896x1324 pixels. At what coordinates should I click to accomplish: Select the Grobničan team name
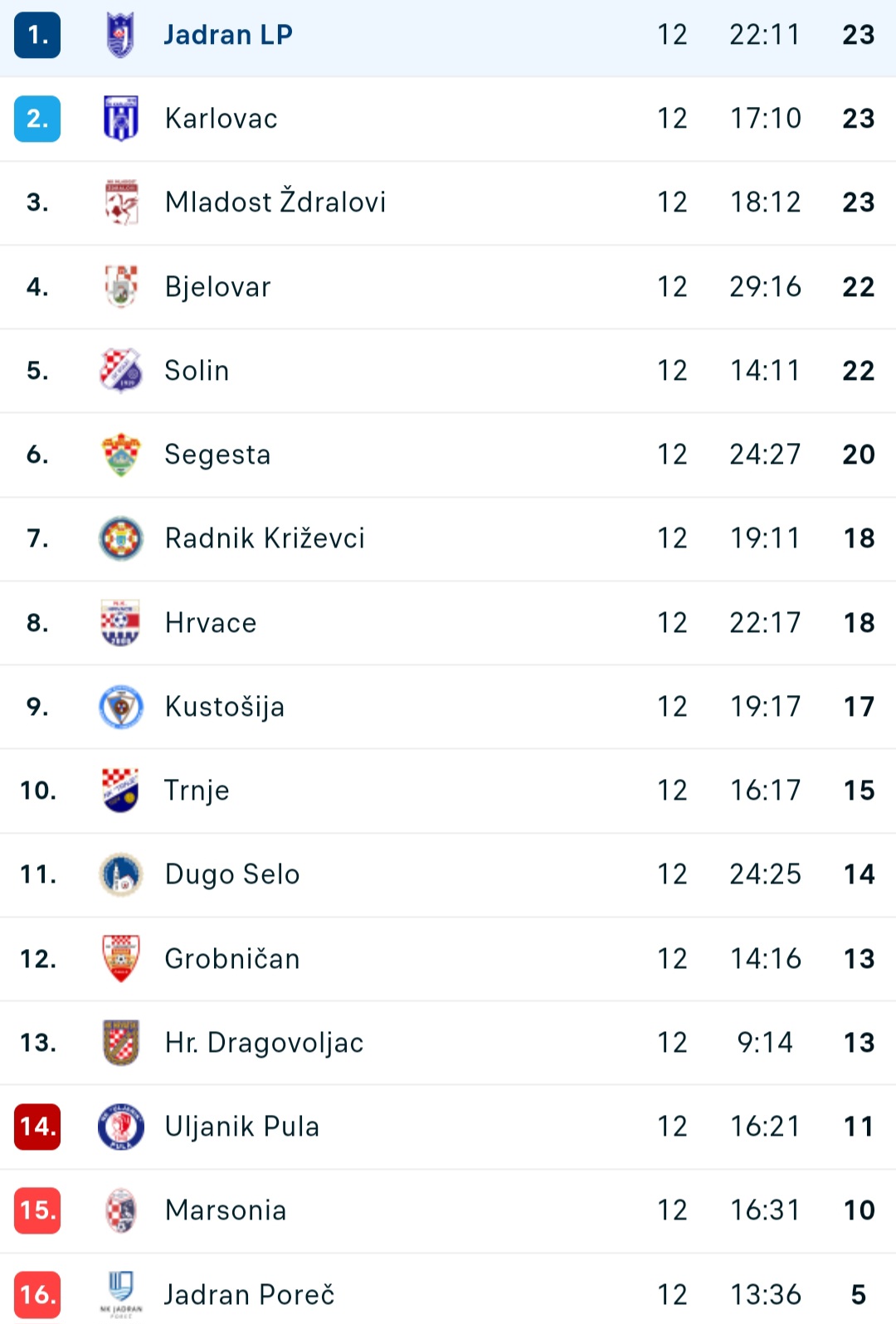tap(232, 959)
